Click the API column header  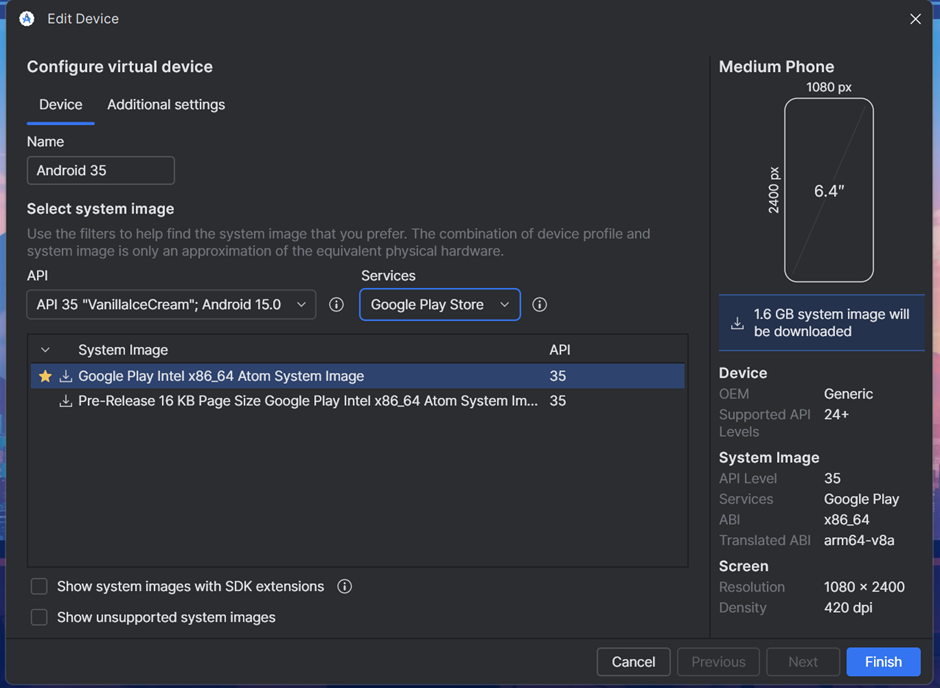(x=560, y=350)
